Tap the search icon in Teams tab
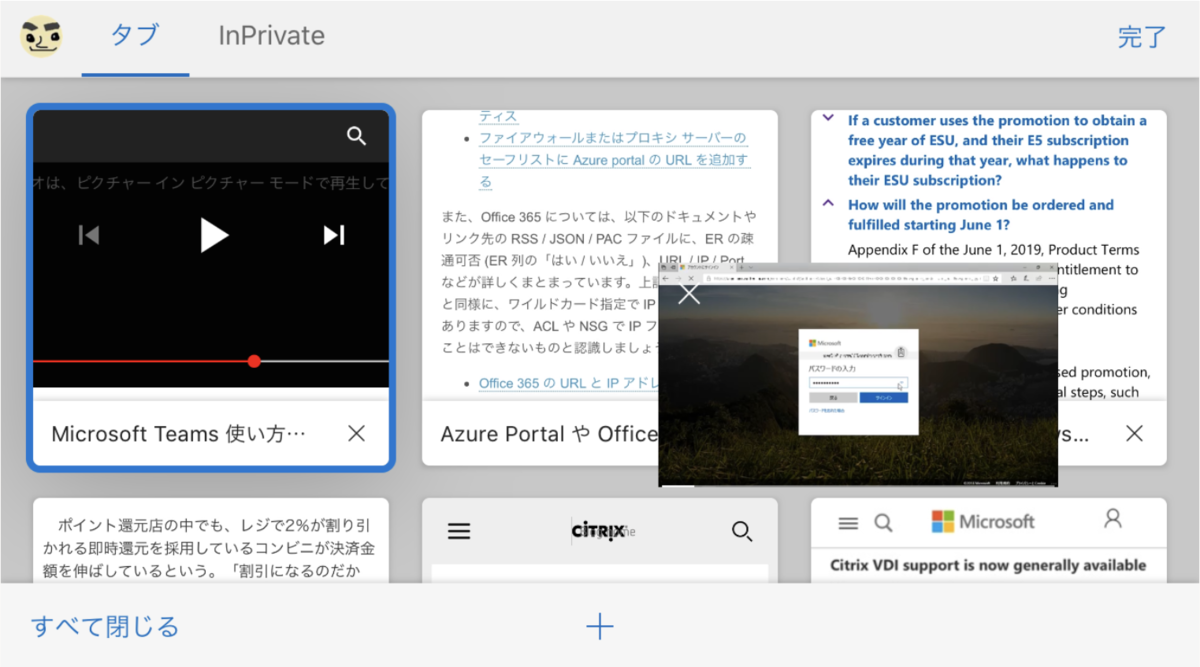This screenshot has height=667, width=1200. 356,136
